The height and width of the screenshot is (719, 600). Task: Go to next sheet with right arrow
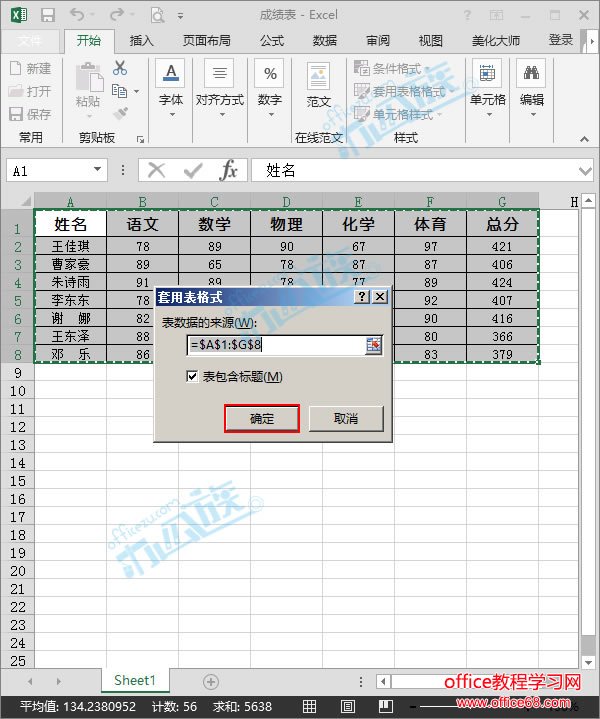tap(58, 681)
